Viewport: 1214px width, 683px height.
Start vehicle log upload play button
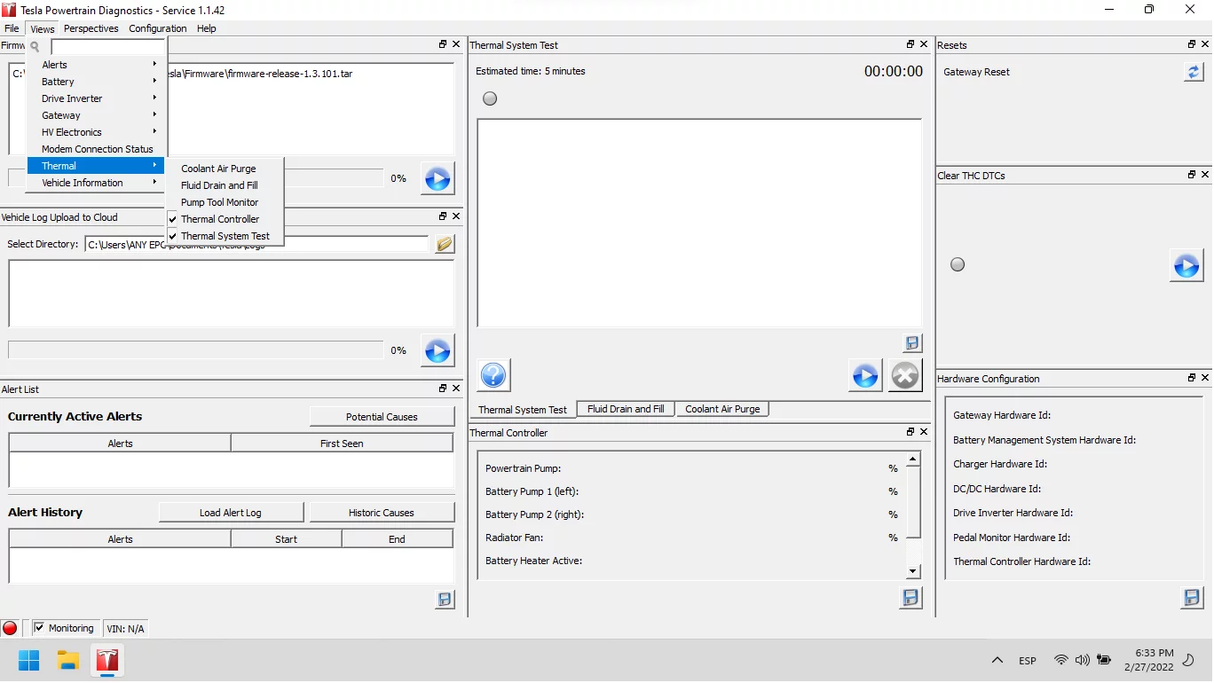[437, 351]
